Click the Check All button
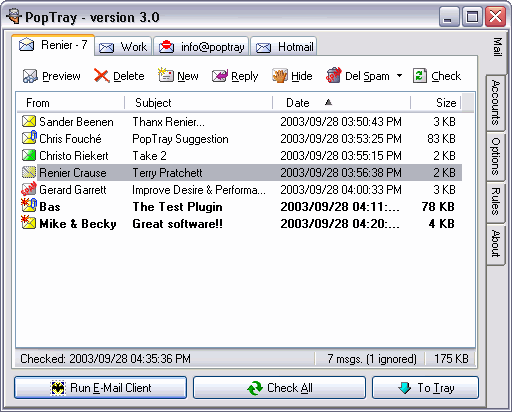The height and width of the screenshot is (412, 512). pyautogui.click(x=279, y=388)
